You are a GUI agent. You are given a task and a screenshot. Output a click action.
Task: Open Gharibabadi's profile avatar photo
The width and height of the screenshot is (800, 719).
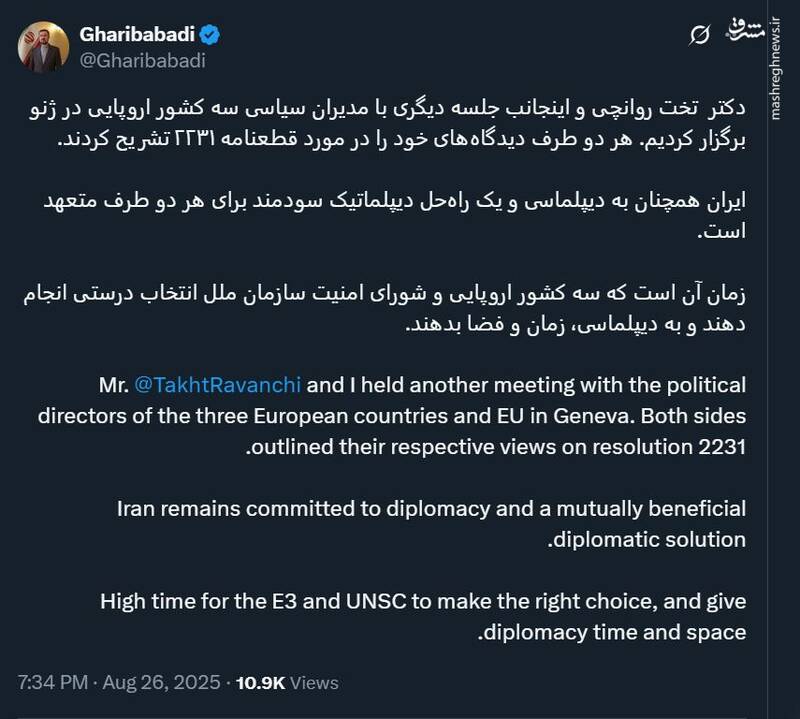[44, 47]
